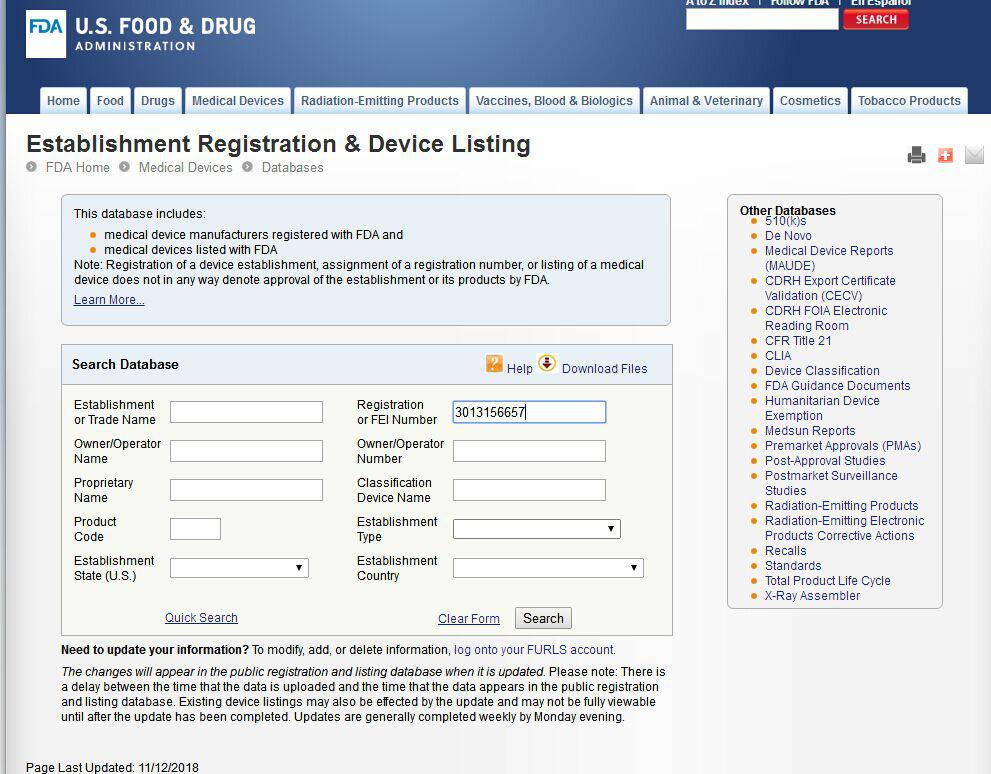The width and height of the screenshot is (991, 774).
Task: Focus Registration or FEI Number field
Action: (x=530, y=412)
